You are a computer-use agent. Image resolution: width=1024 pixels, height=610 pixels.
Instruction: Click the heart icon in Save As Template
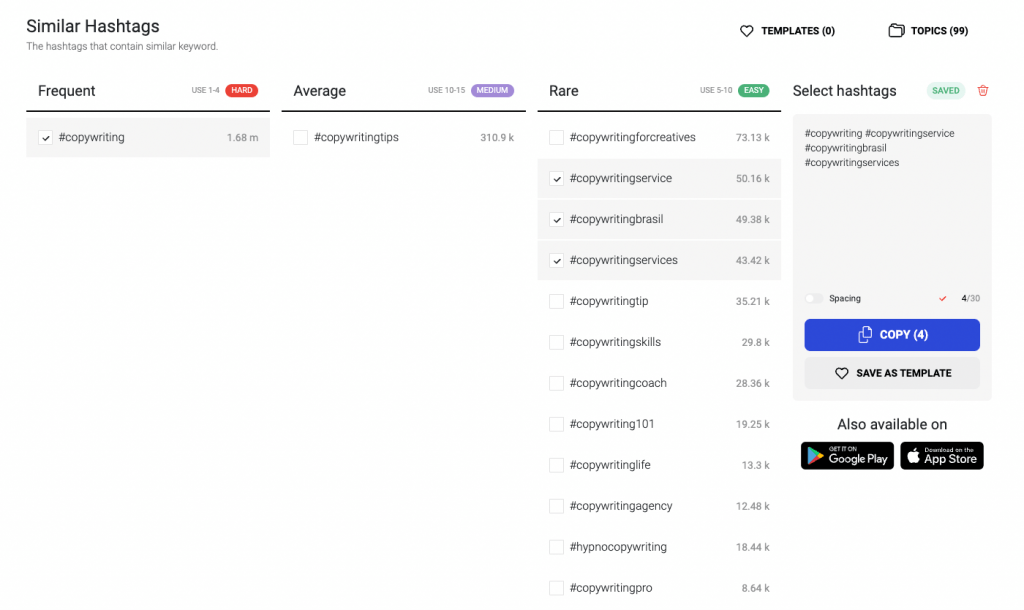click(842, 373)
